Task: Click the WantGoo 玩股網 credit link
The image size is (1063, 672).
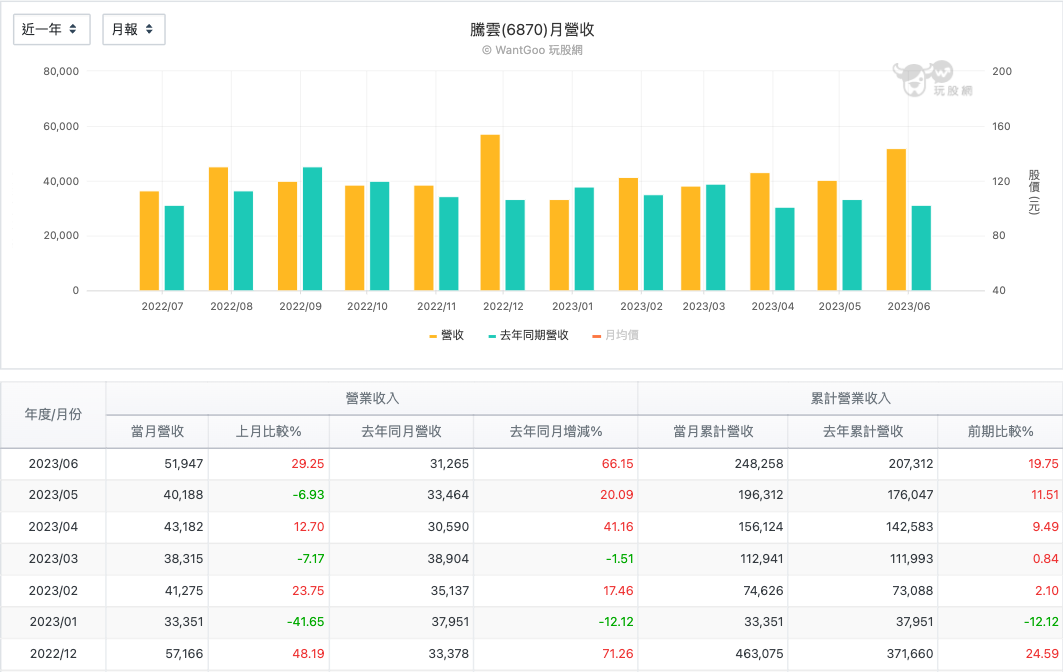Action: click(532, 50)
